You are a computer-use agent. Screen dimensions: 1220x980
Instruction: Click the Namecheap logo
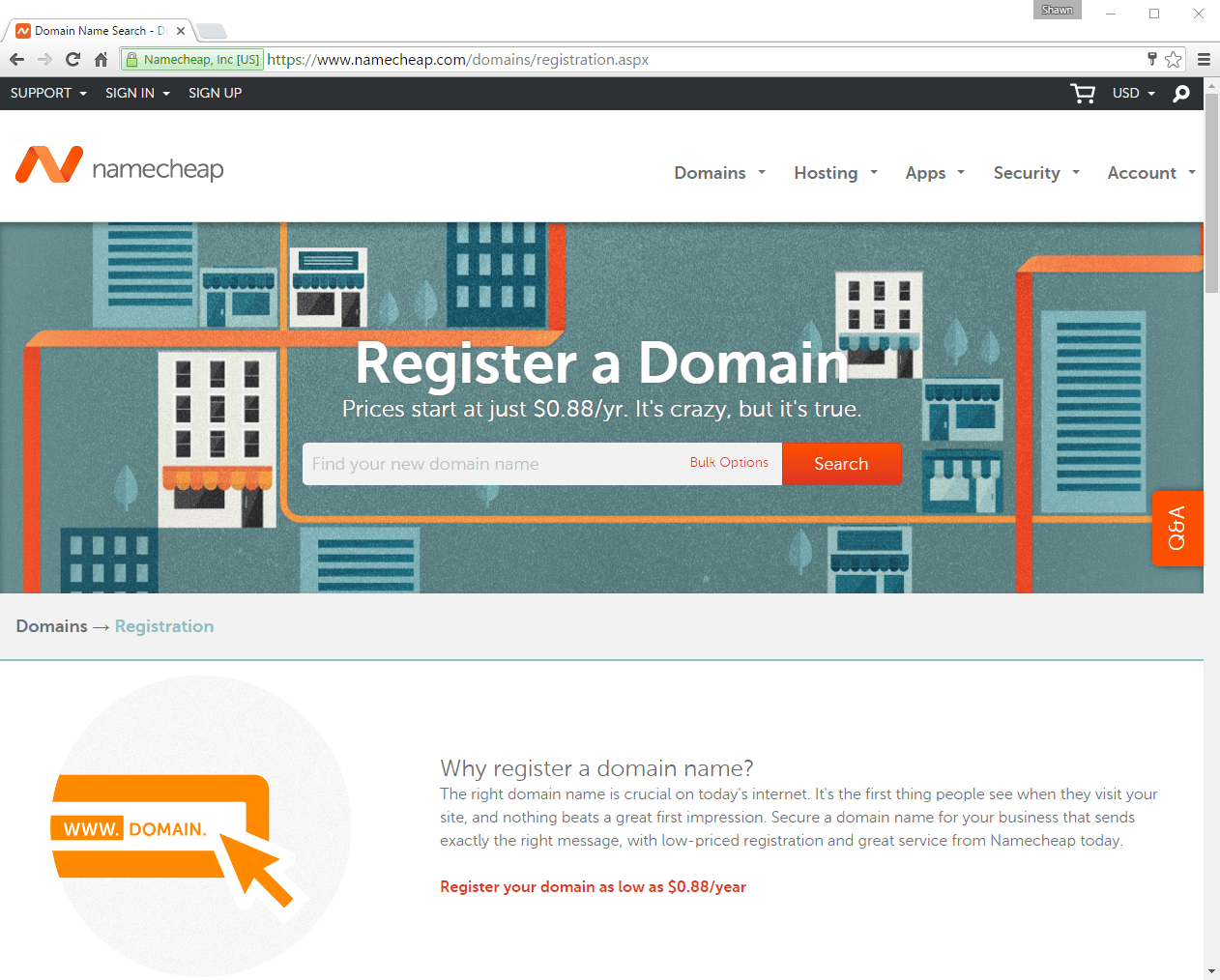(120, 166)
